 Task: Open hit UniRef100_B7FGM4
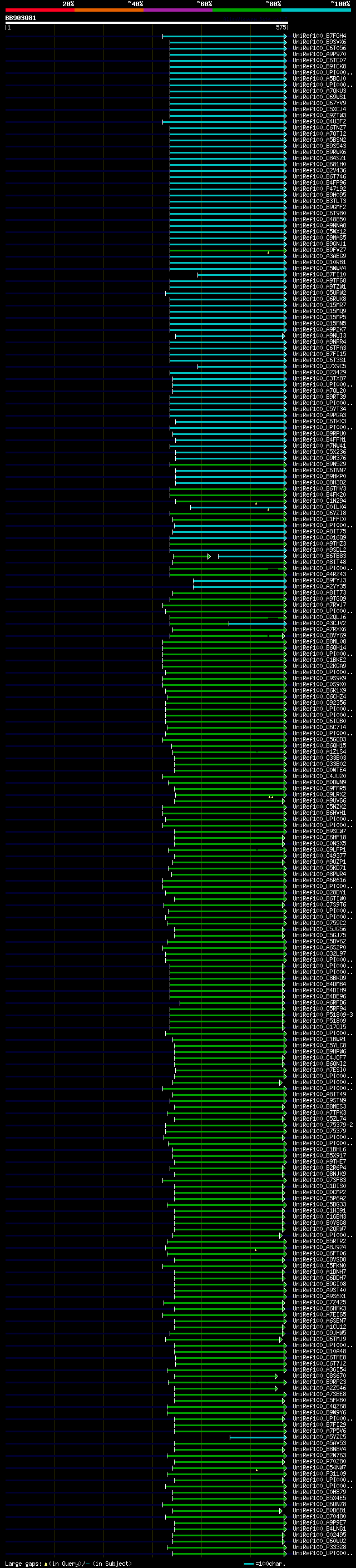pos(319,36)
